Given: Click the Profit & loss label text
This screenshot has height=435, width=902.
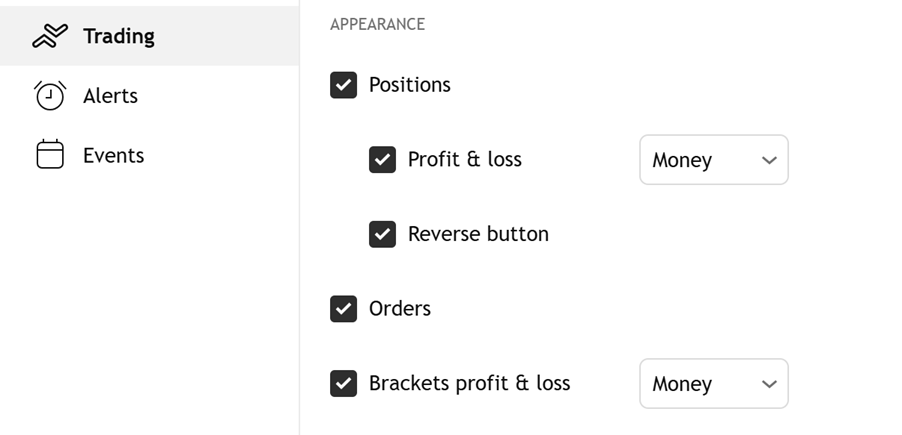Looking at the screenshot, I should click(464, 160).
